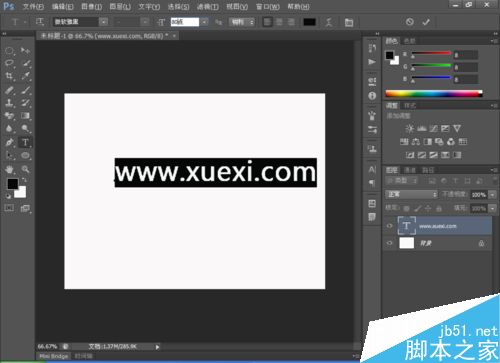Open the Type tool preset picker
Screen dimensions: 500x363
[17, 22]
